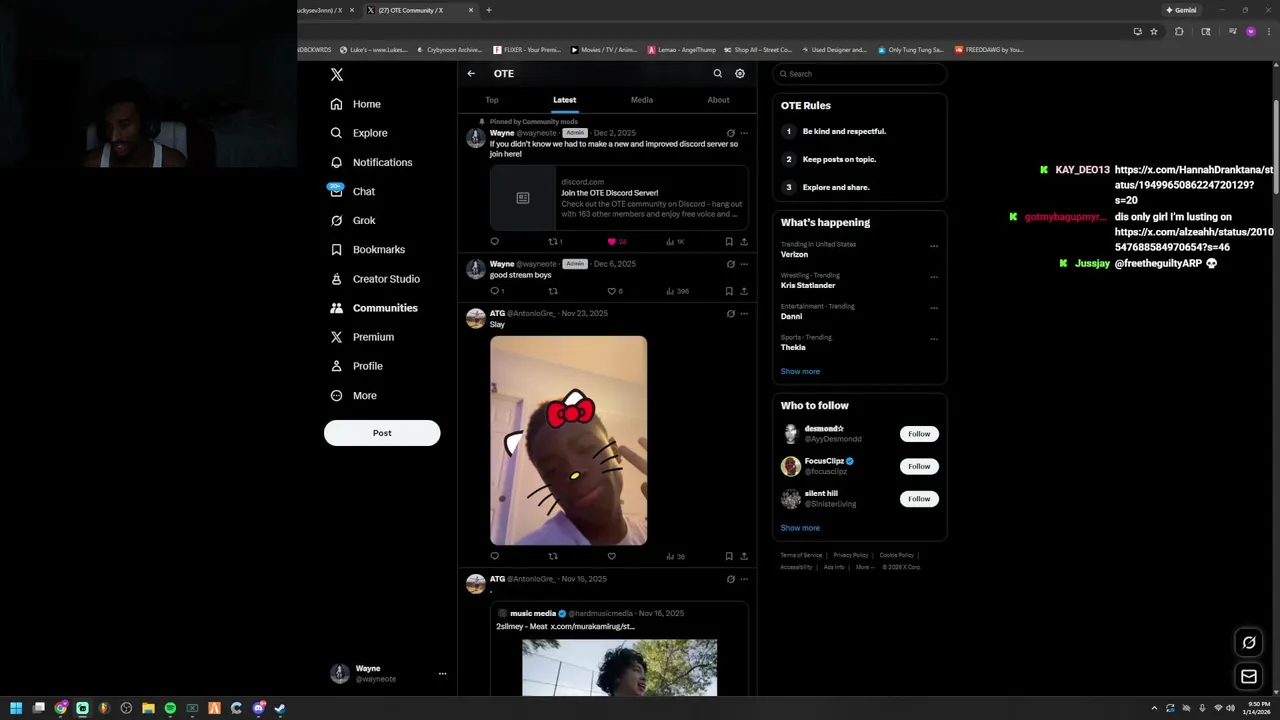Open Grok action on Dec 2 post
Image resolution: width=1280 pixels, height=720 pixels.
point(730,133)
